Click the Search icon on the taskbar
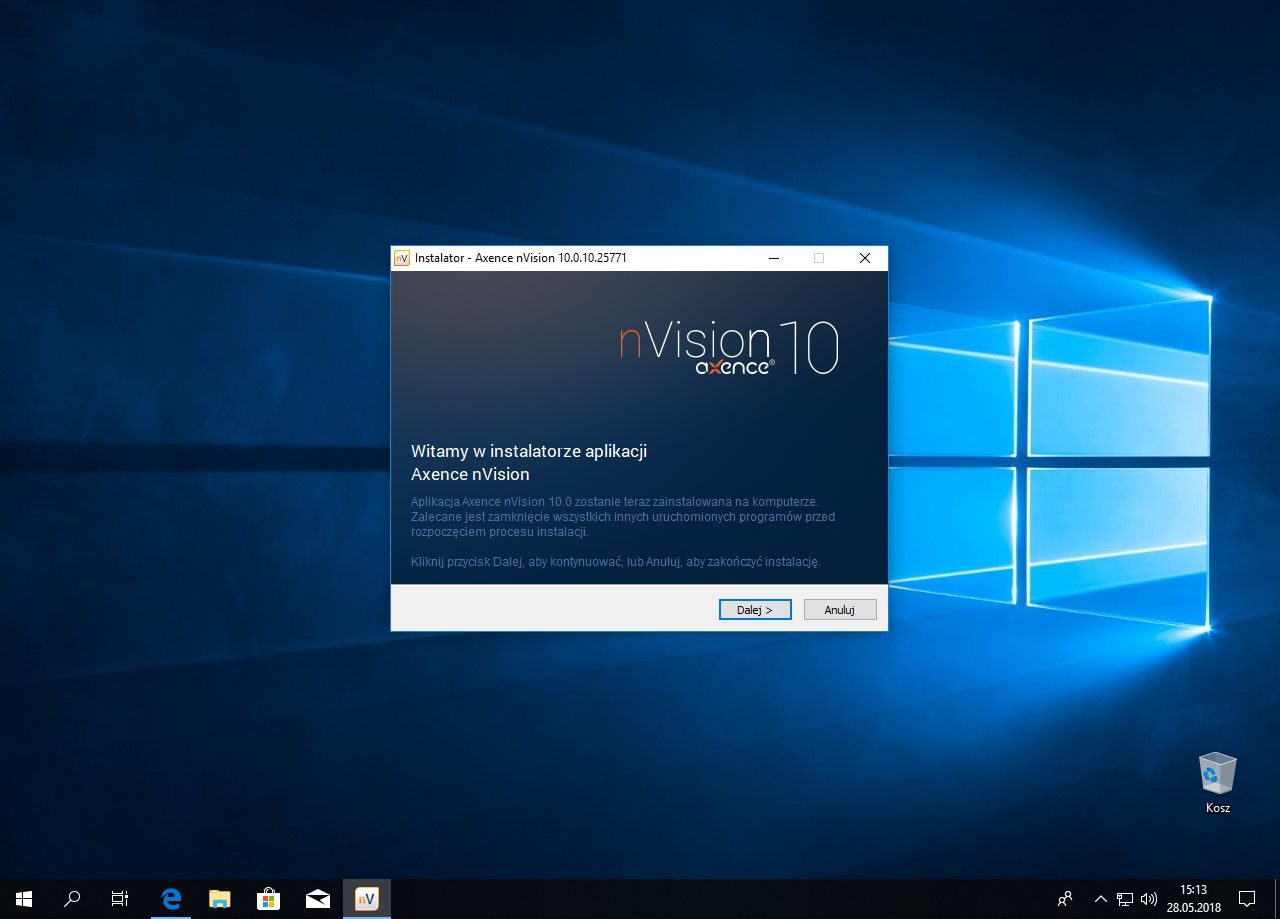 [71, 898]
